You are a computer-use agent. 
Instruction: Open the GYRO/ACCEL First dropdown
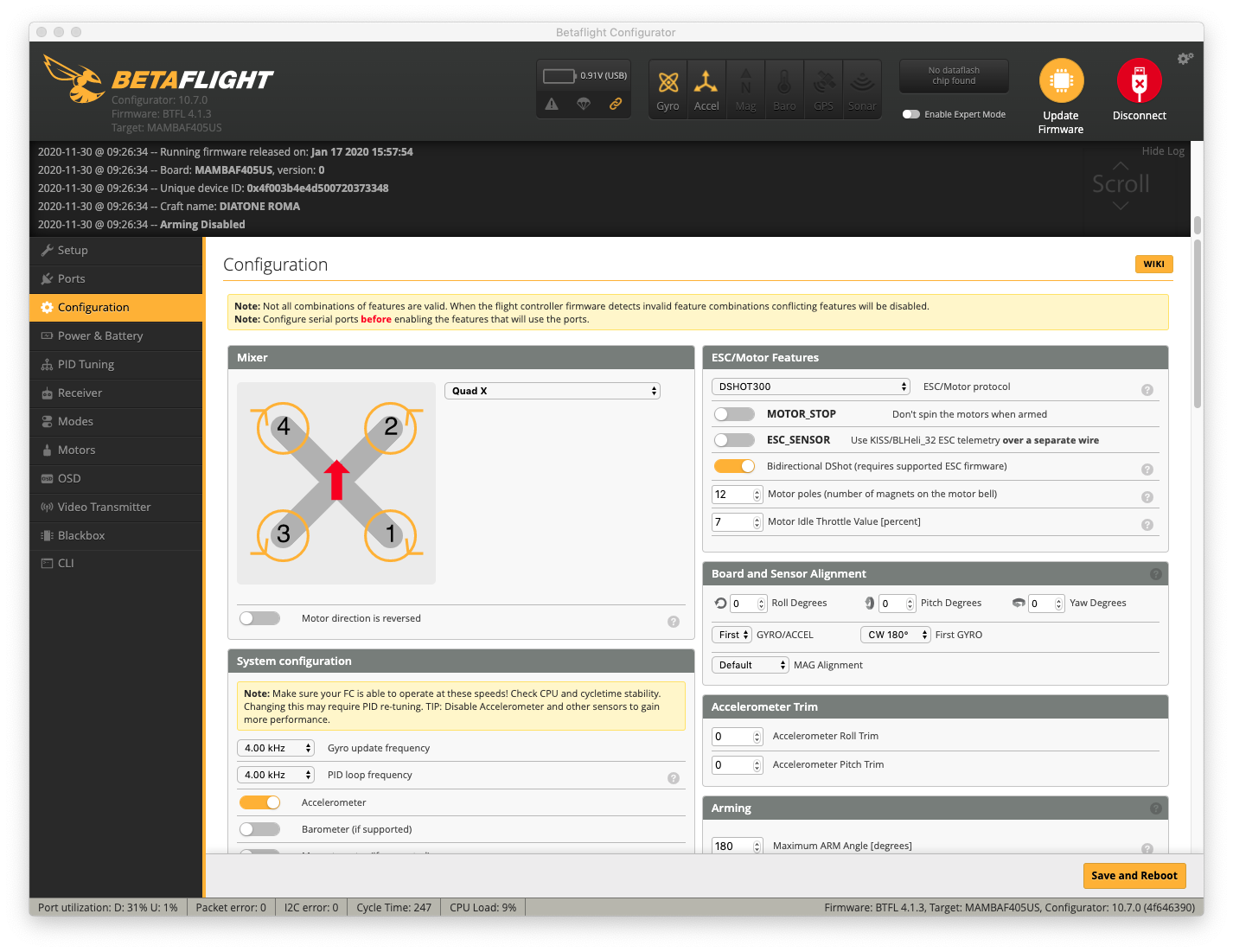click(731, 635)
